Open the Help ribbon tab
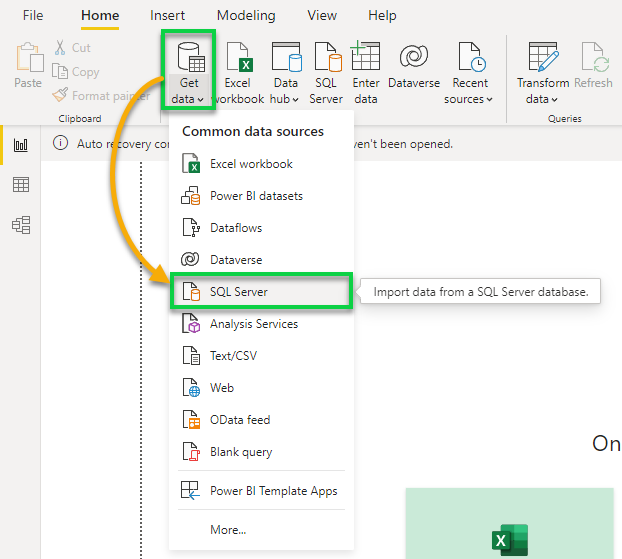The image size is (622, 559). 382,15
